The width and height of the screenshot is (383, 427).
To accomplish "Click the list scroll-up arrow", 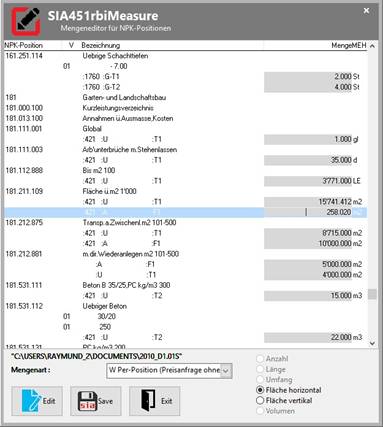I will coord(372,46).
